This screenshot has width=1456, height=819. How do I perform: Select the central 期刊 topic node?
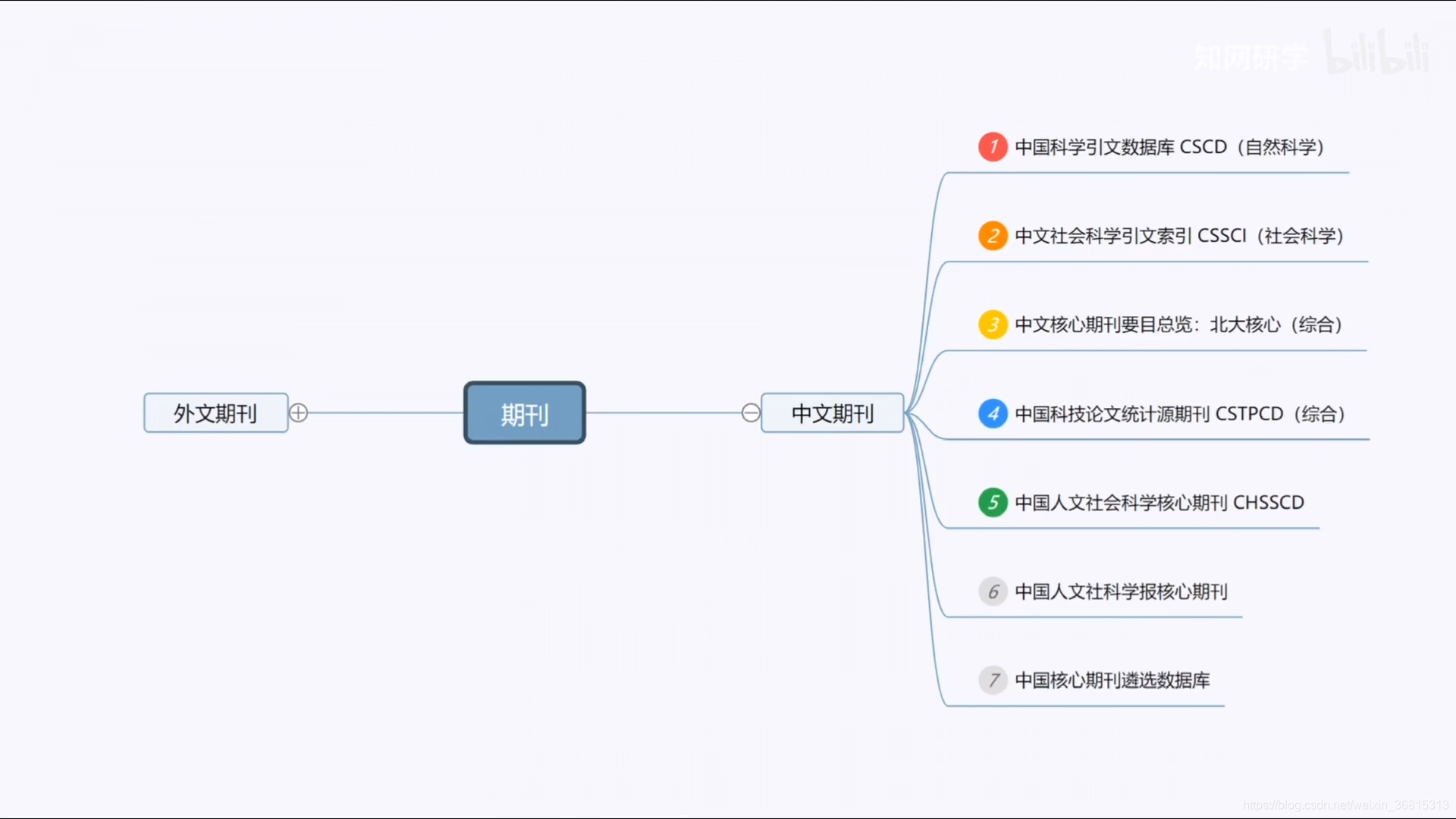(525, 413)
